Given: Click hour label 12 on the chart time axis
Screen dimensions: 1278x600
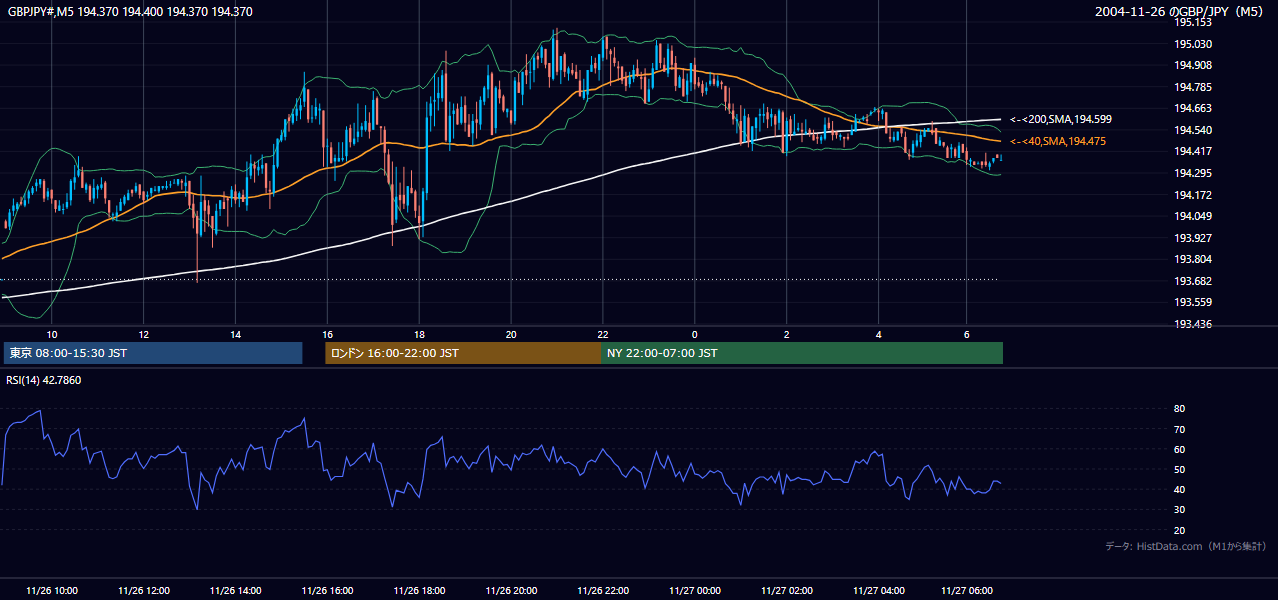Looking at the screenshot, I should 144,334.
